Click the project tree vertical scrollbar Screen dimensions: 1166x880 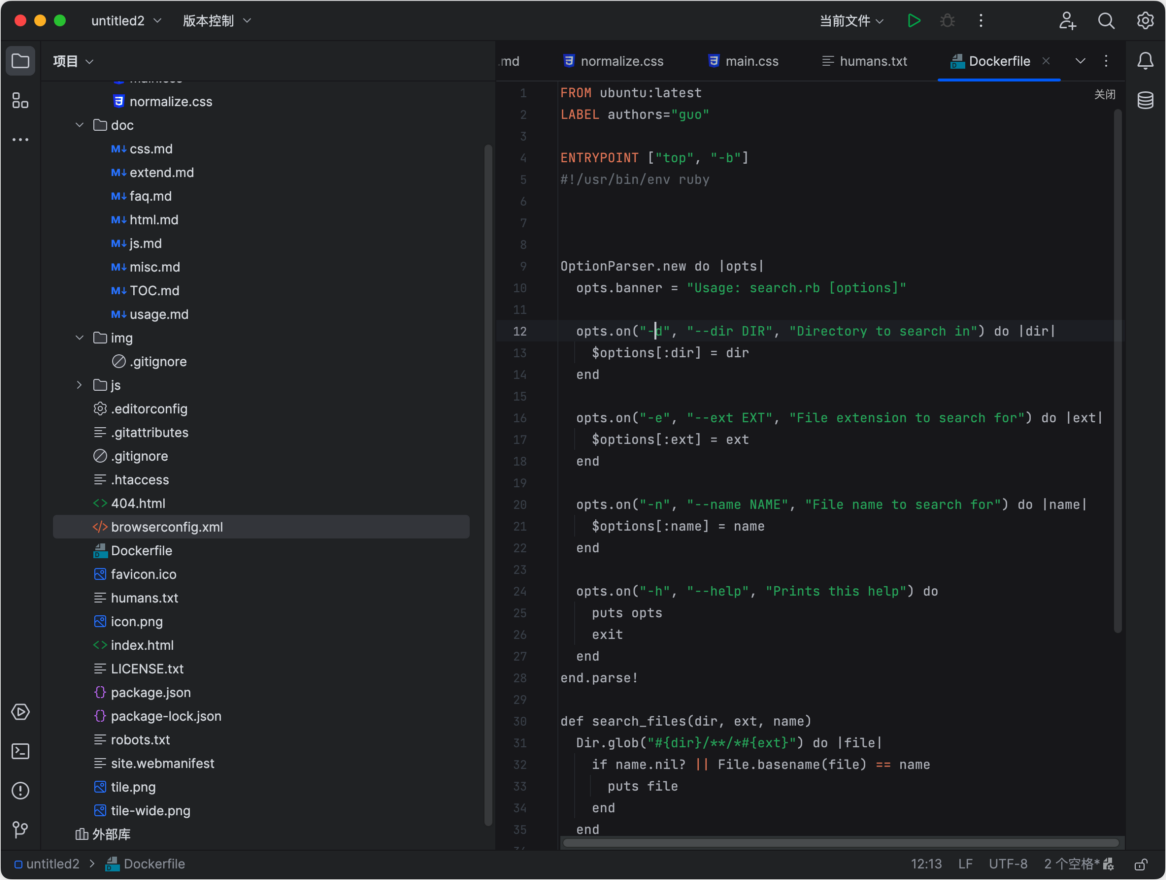coord(488,485)
